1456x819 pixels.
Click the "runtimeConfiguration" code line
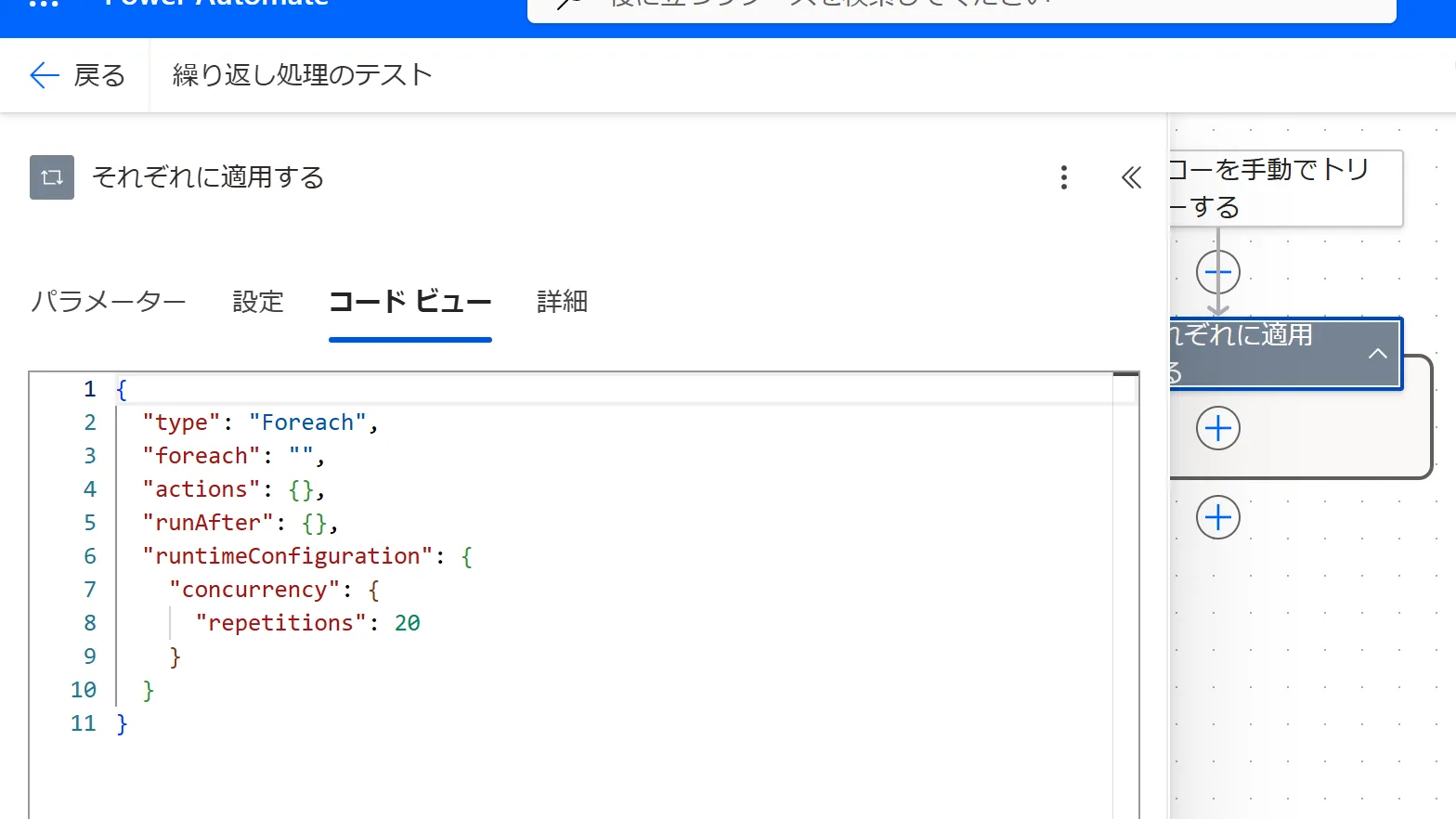[307, 556]
